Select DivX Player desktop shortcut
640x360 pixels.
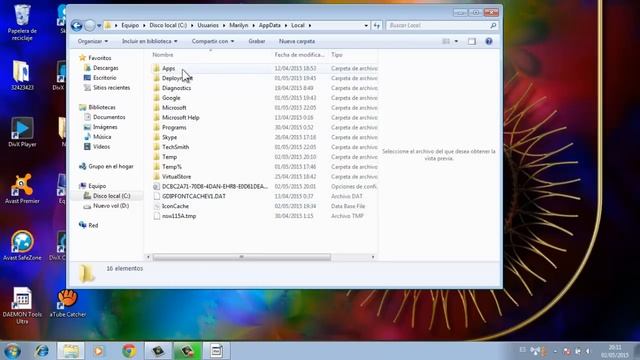(22, 132)
